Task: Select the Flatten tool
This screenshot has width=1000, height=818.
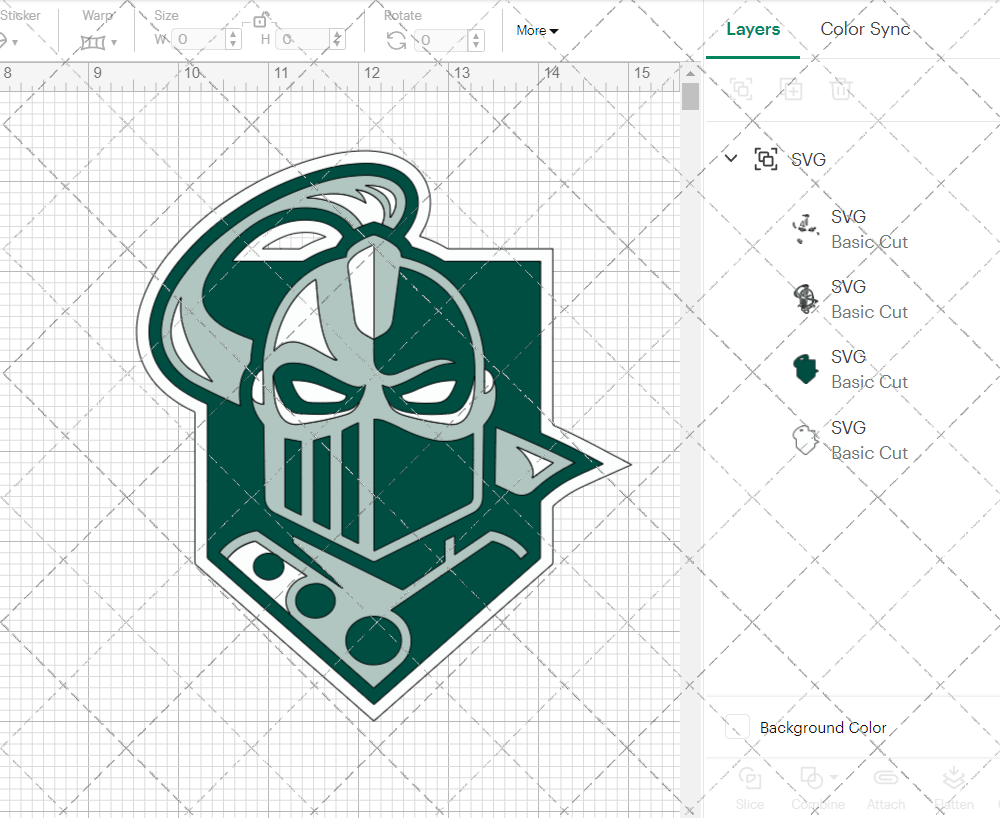Action: click(x=953, y=788)
